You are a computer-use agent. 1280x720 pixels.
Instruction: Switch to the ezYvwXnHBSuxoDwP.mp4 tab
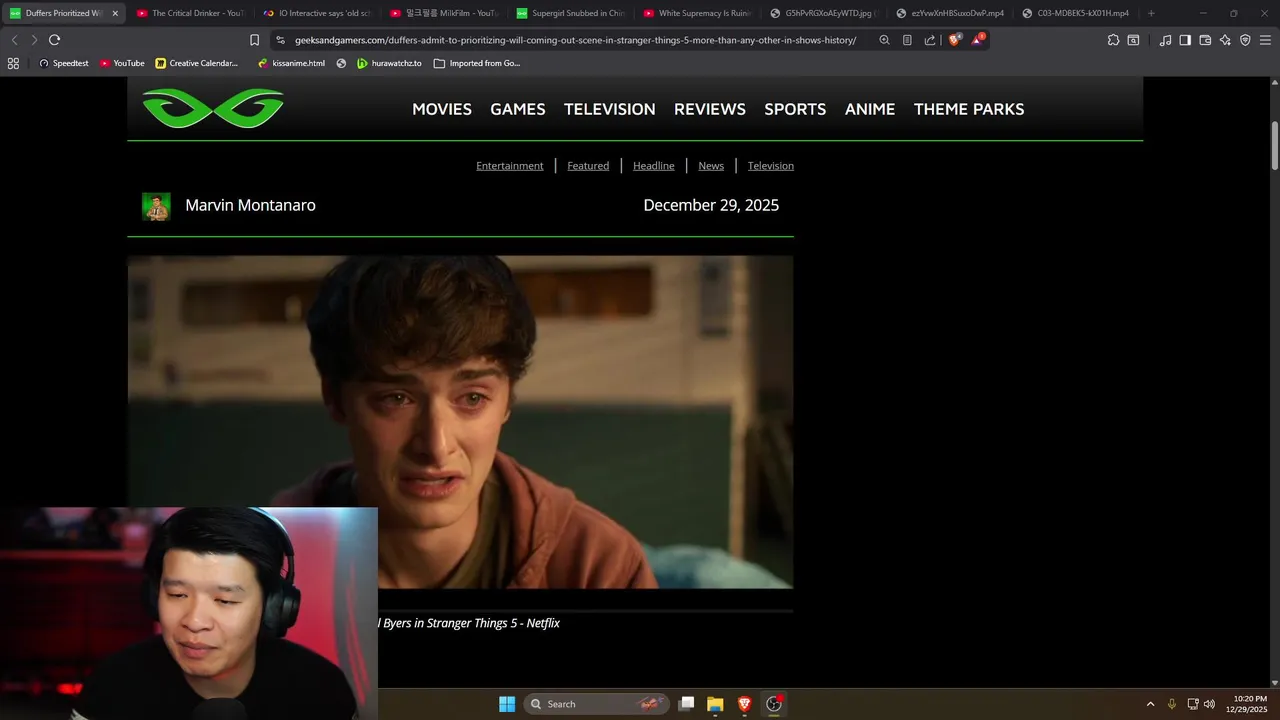[950, 13]
